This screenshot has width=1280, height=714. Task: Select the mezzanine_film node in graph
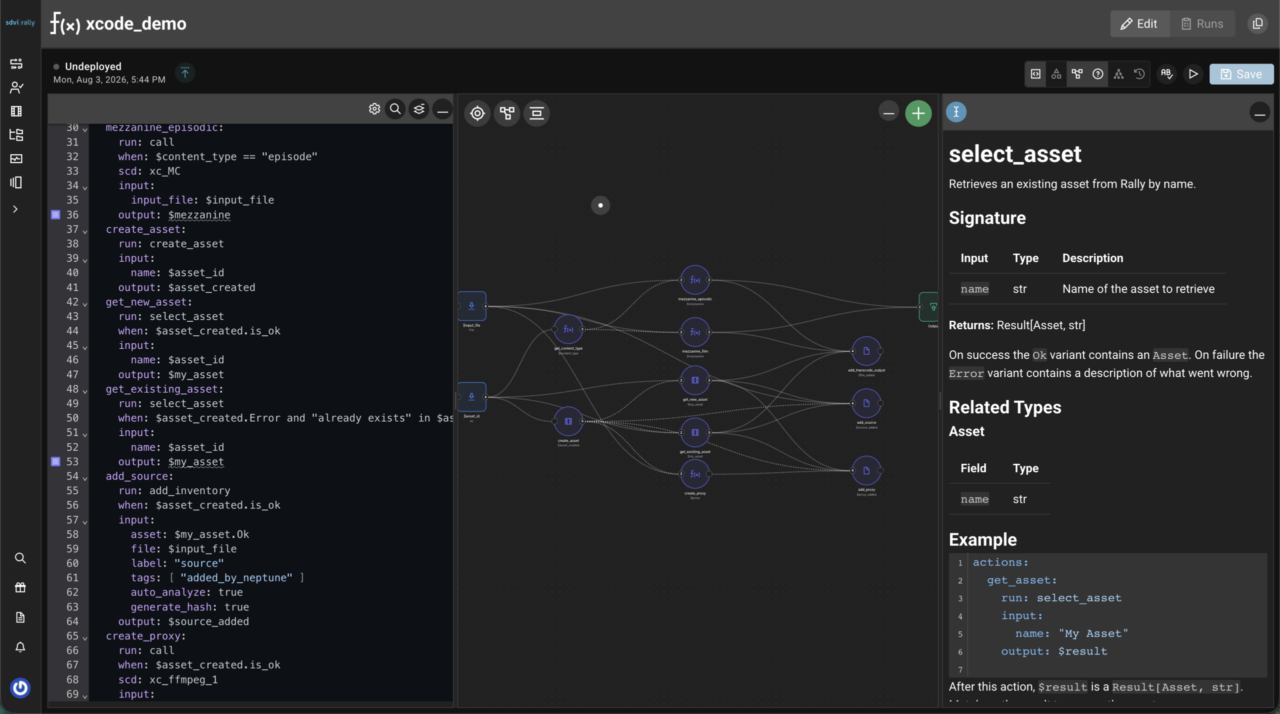(x=695, y=332)
